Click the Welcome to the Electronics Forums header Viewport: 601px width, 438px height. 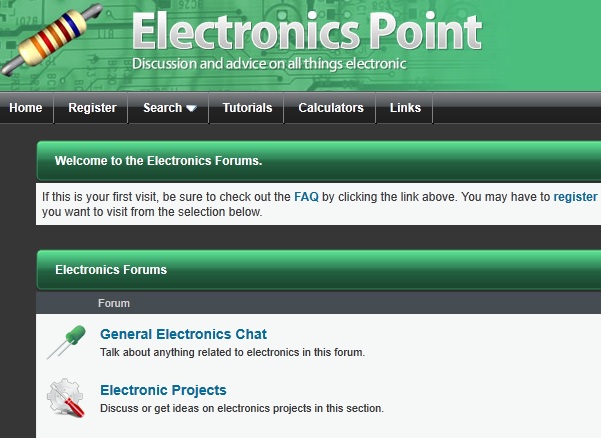(x=159, y=160)
